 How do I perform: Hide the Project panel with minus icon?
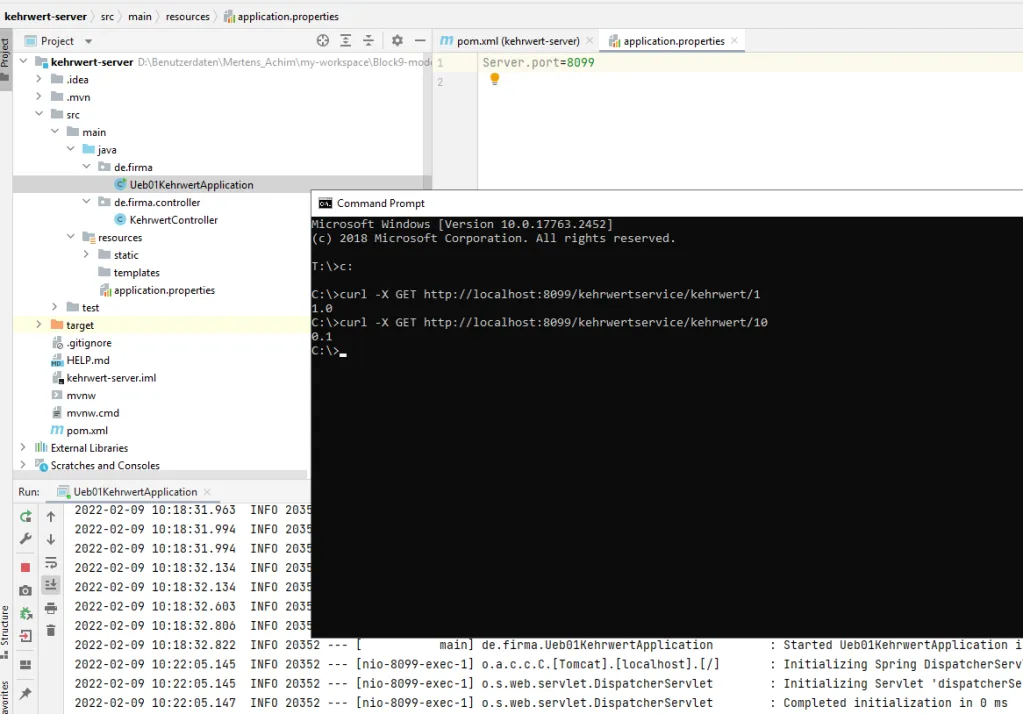[x=420, y=40]
